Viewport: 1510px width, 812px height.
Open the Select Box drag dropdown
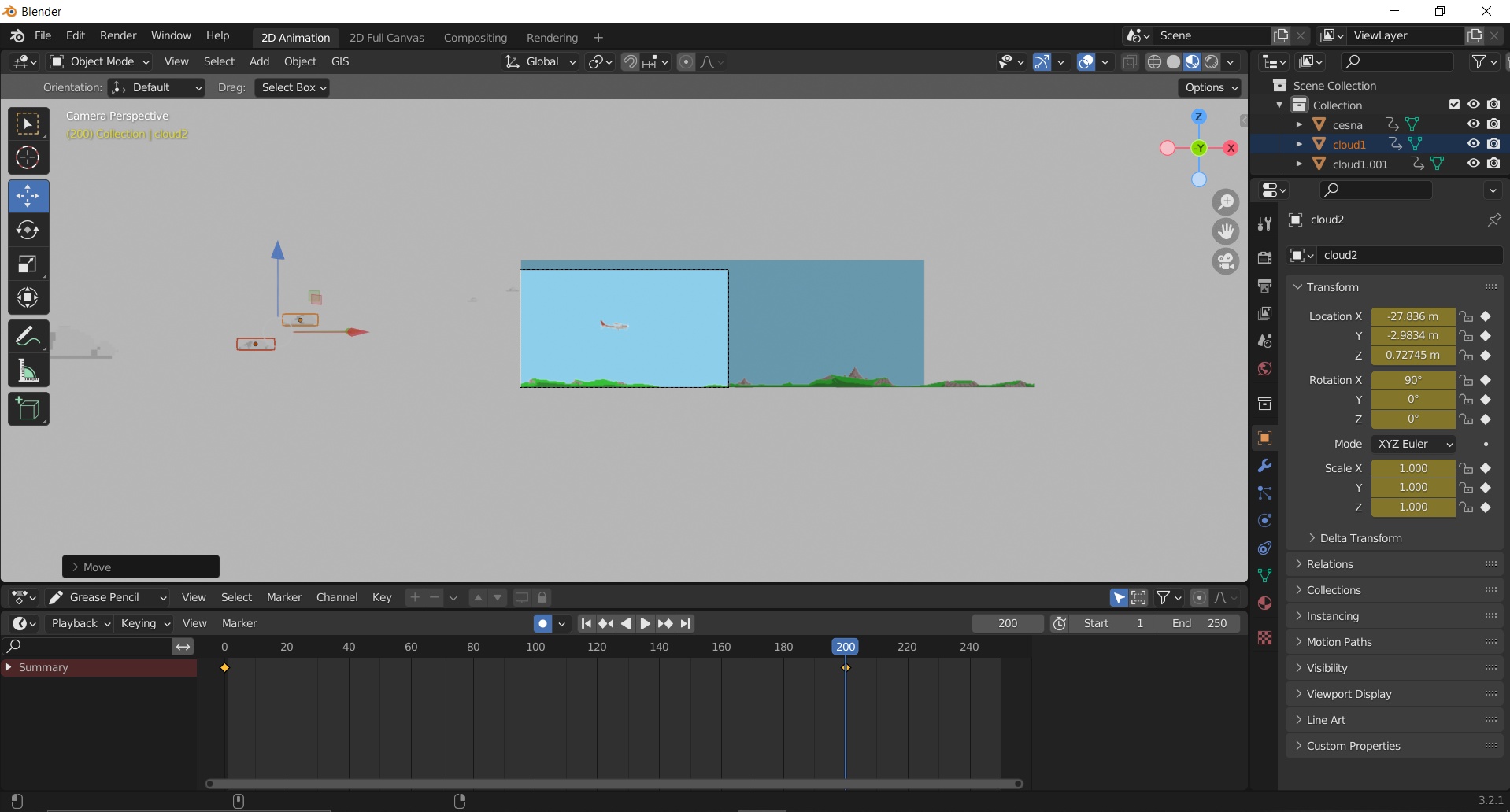291,87
